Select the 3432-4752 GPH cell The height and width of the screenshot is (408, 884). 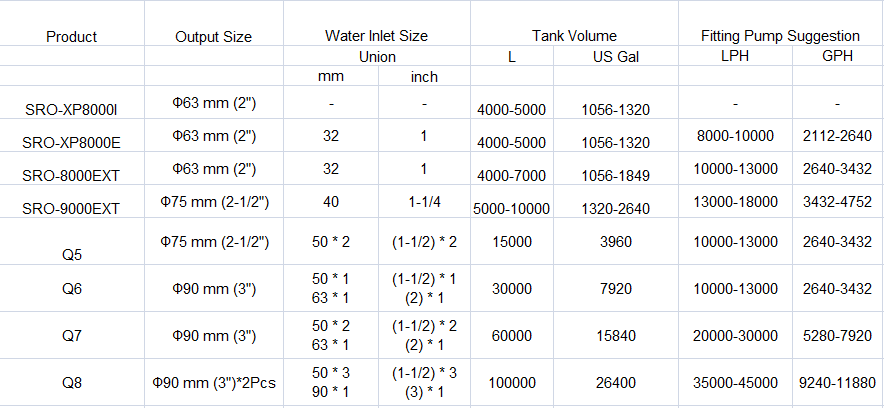point(837,201)
